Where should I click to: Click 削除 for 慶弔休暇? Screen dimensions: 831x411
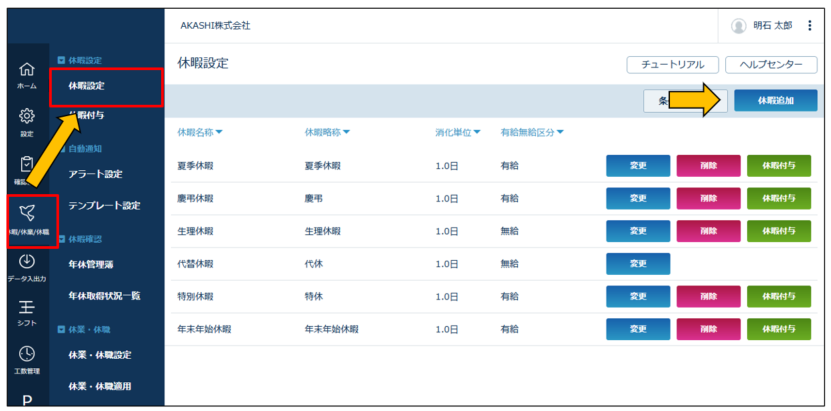click(709, 198)
